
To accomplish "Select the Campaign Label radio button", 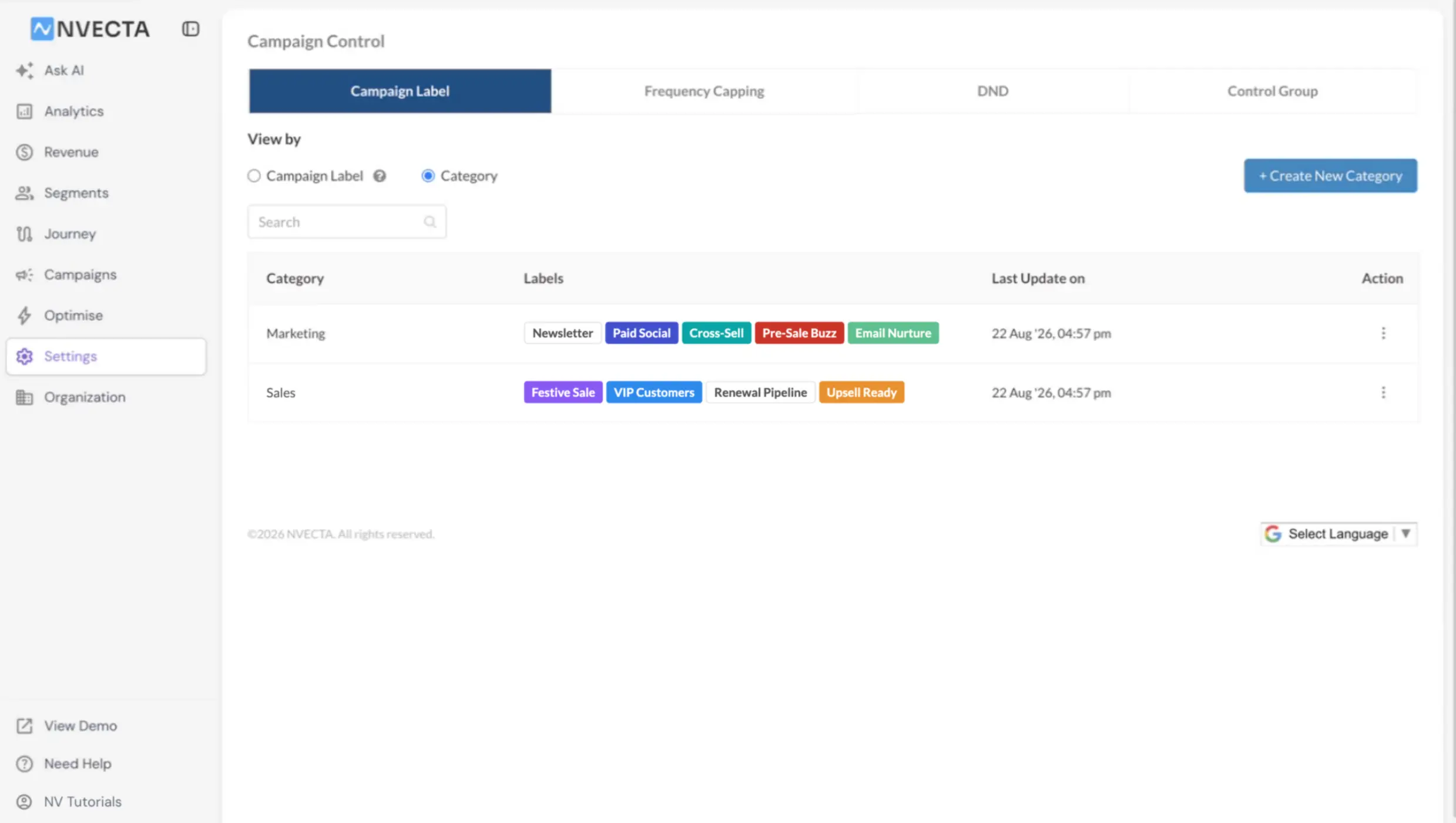I will [254, 176].
